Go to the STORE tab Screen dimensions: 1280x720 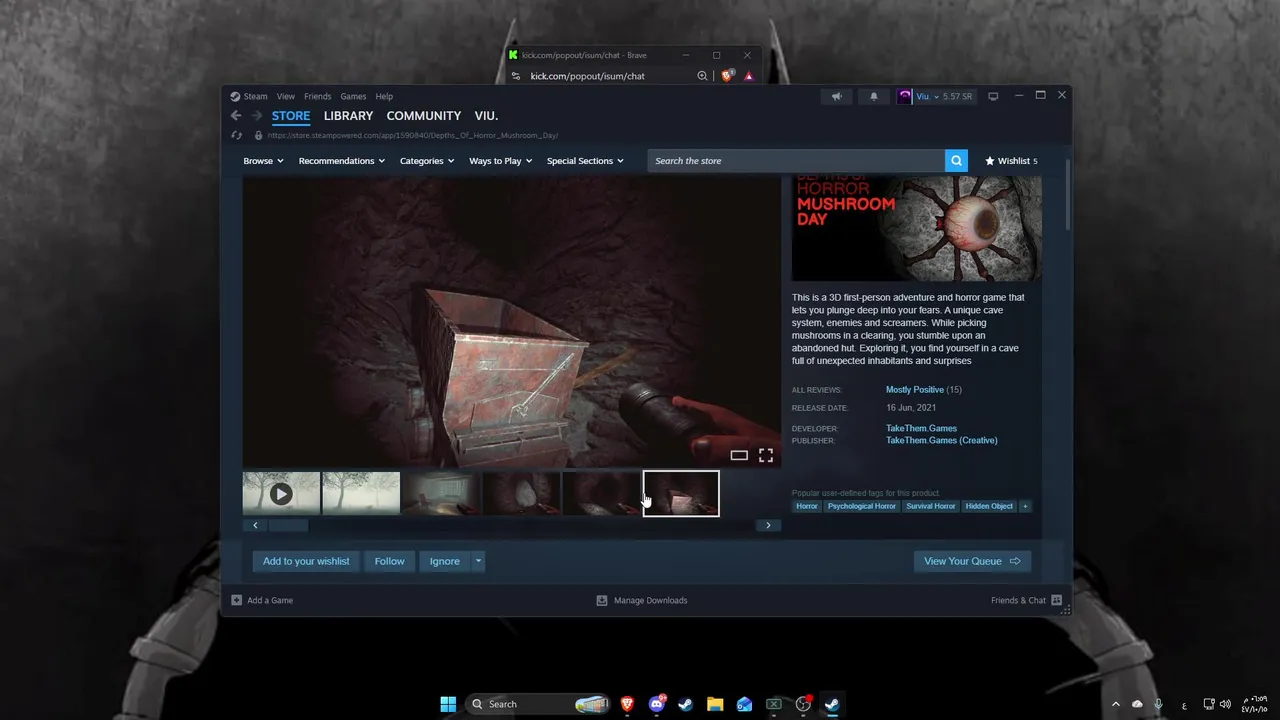291,116
